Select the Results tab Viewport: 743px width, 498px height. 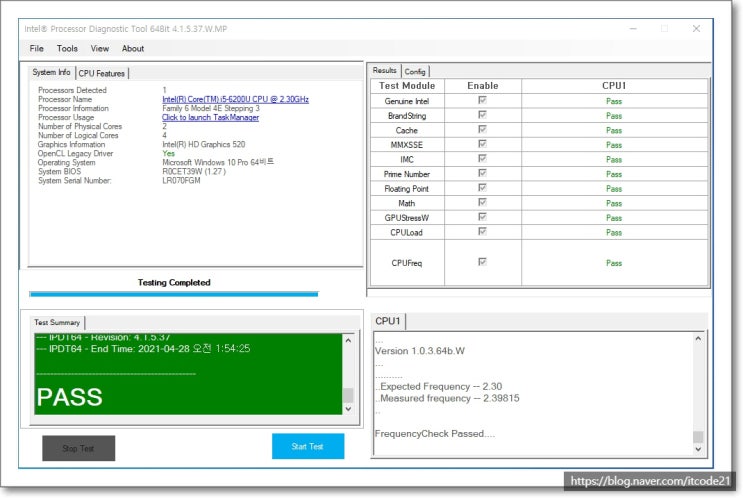point(384,70)
